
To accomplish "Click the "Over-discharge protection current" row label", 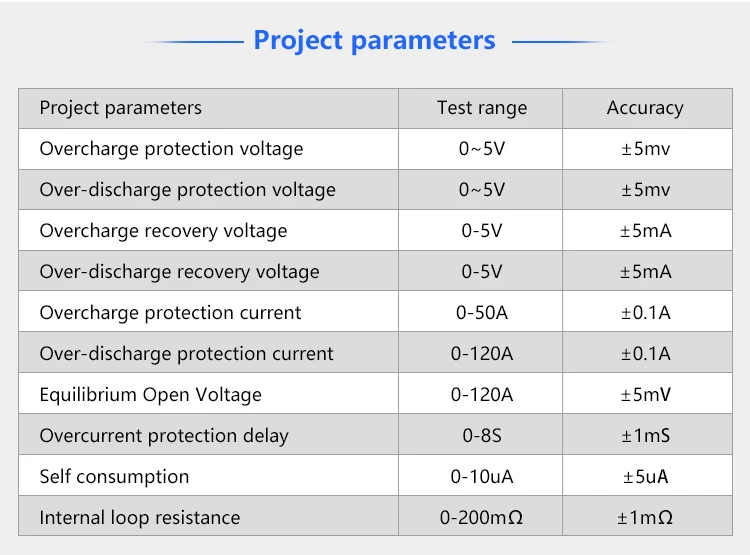I will pos(186,354).
